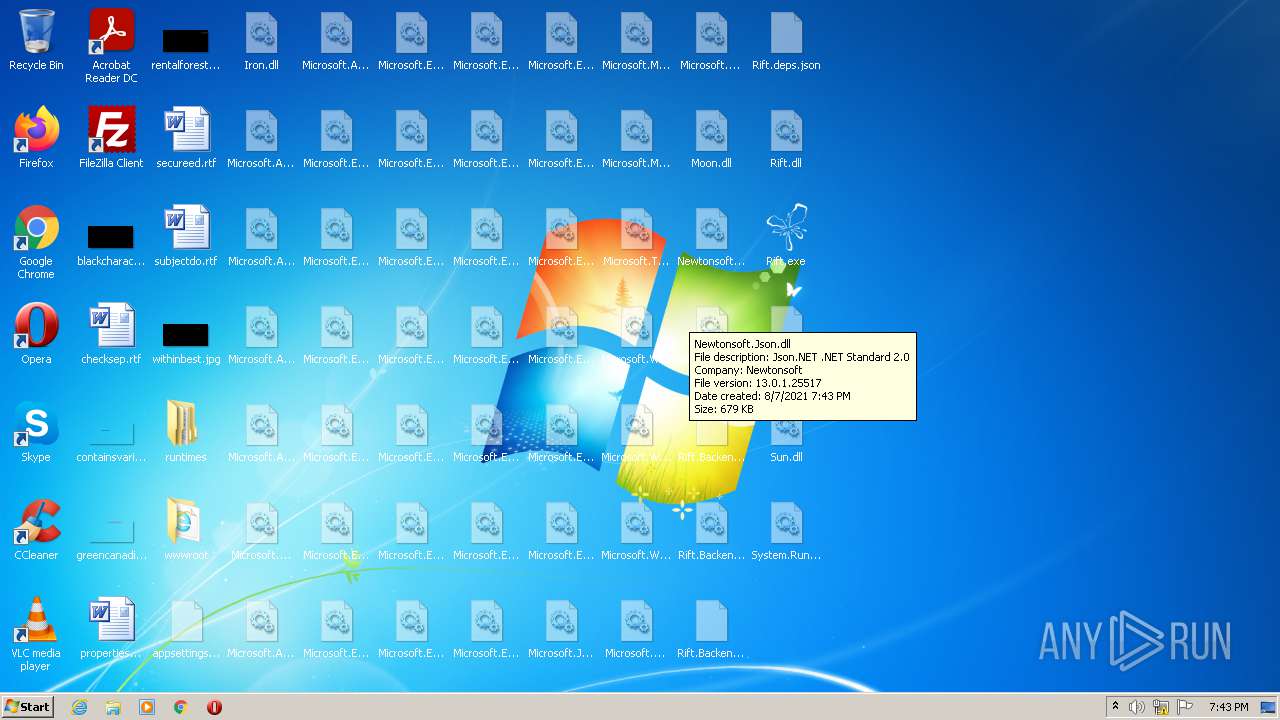The width and height of the screenshot is (1280, 720).
Task: Select the Rift.exe butterfly icon
Action: pyautogui.click(x=786, y=236)
